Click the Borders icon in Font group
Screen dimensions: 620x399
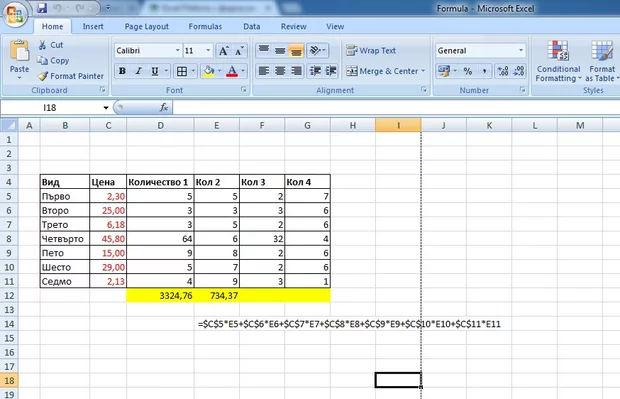pos(182,71)
